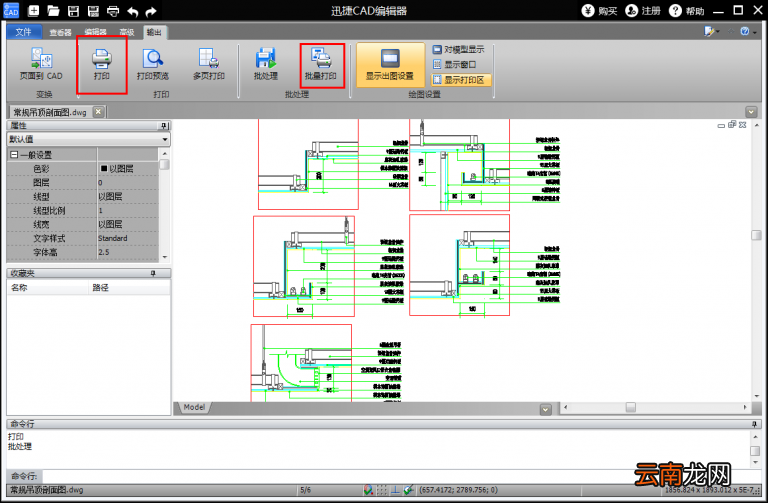Close the 常规吊顶剖面图.dwg document tab
This screenshot has width=768, height=503.
click(98, 112)
